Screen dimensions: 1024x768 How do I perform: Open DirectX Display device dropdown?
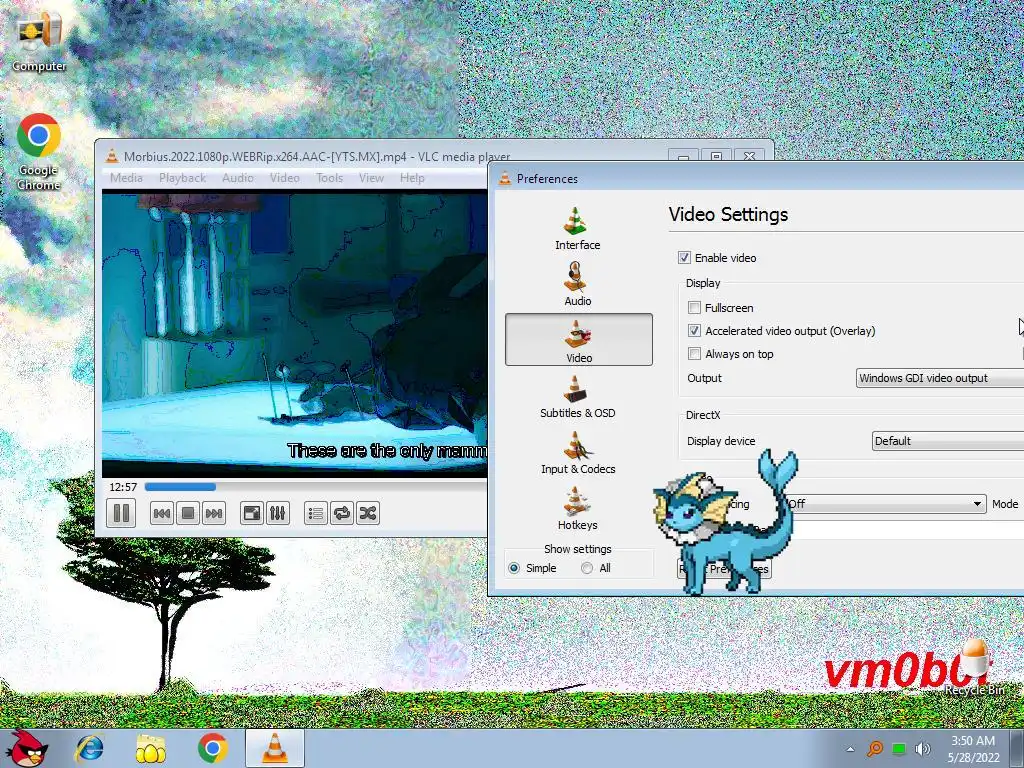(x=948, y=441)
